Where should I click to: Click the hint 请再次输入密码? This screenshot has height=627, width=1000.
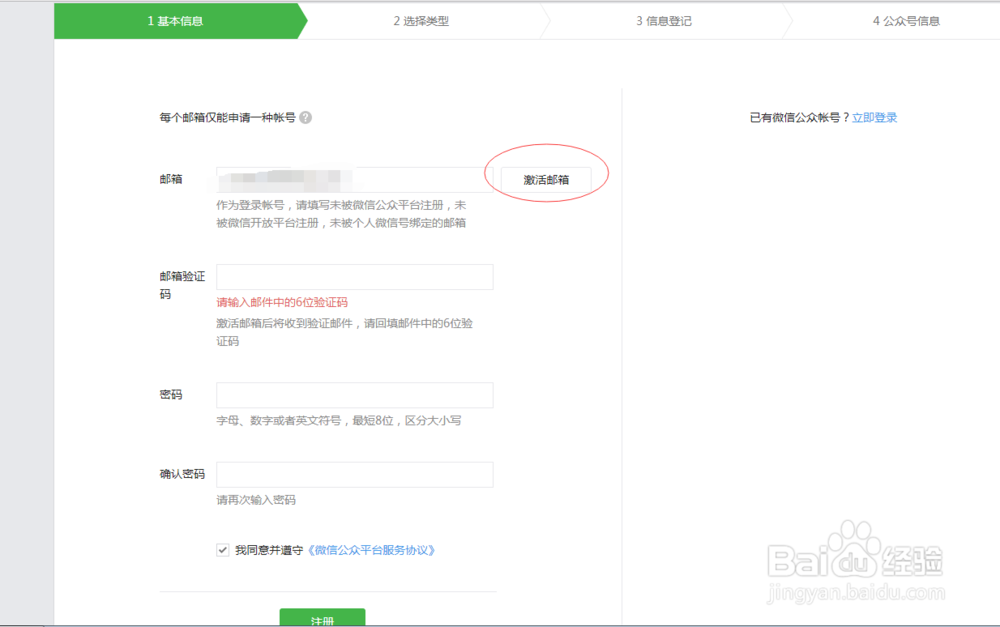tap(256, 500)
